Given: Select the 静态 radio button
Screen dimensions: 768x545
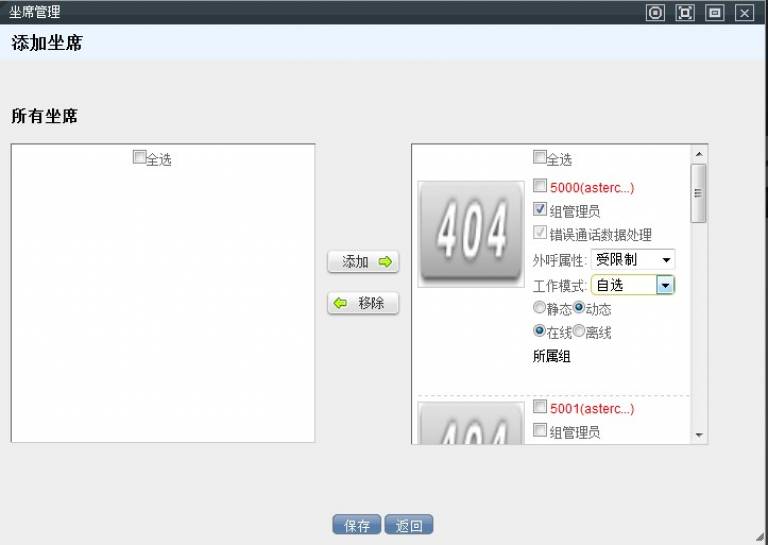Looking at the screenshot, I should coord(540,308).
